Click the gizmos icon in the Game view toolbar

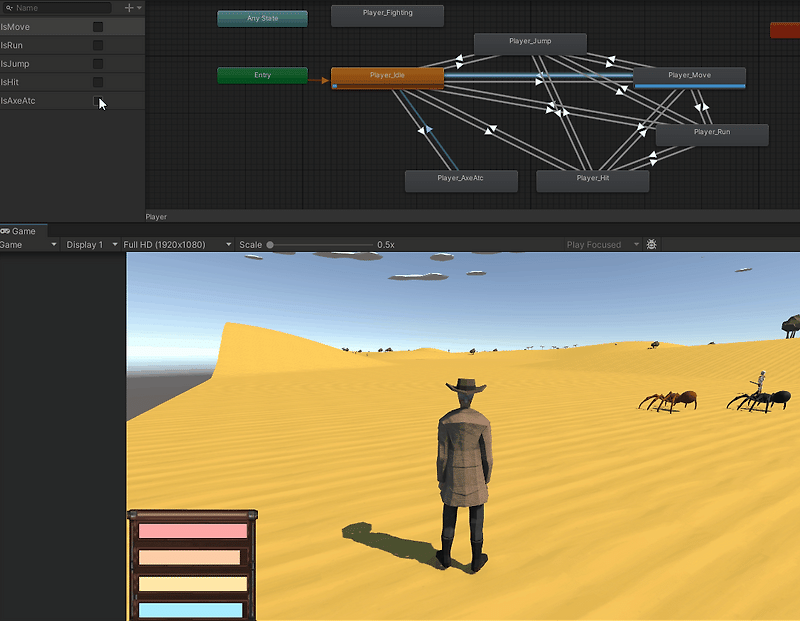point(651,244)
